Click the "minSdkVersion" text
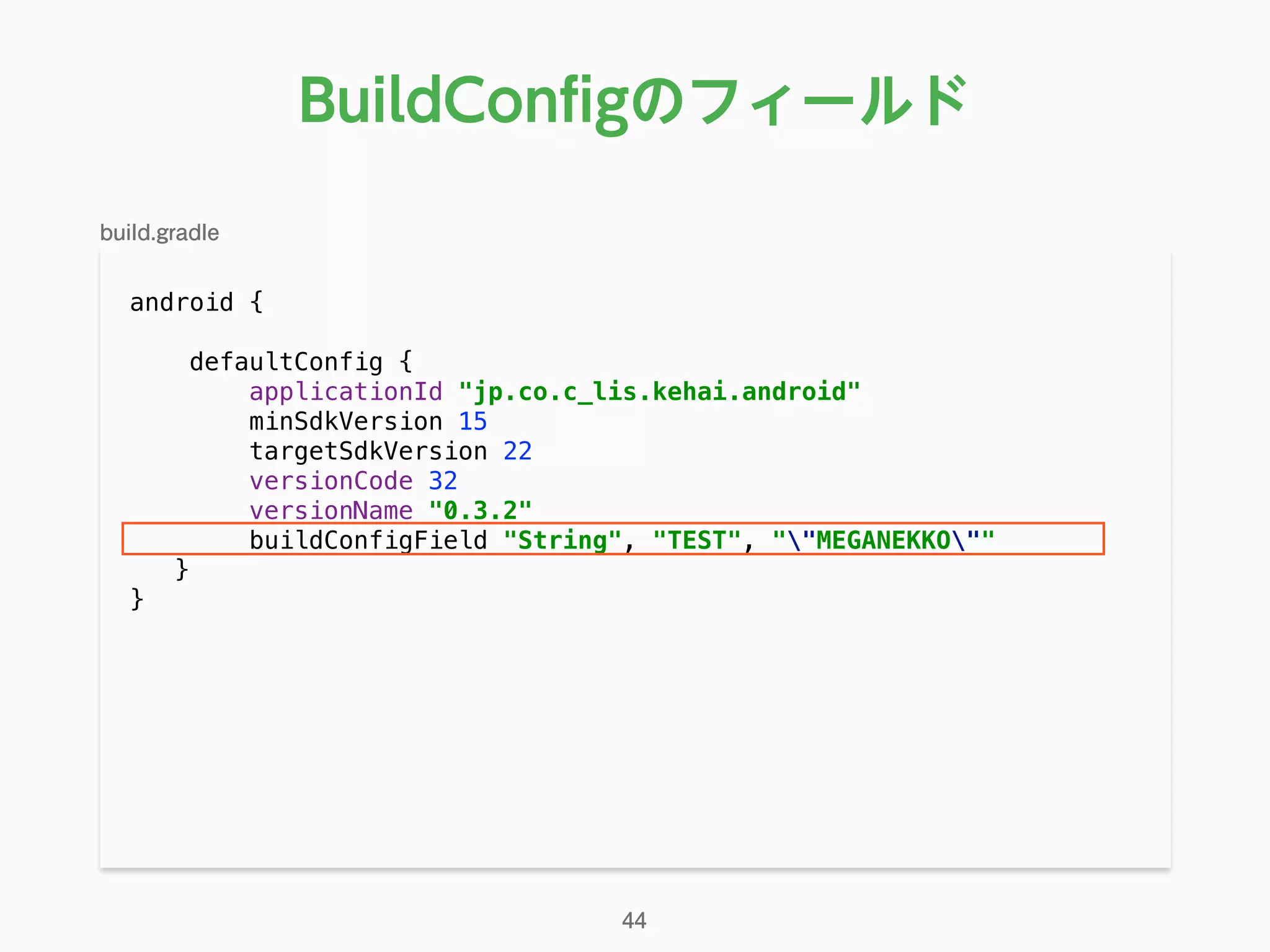Screen dimensions: 1270x952 coord(346,421)
